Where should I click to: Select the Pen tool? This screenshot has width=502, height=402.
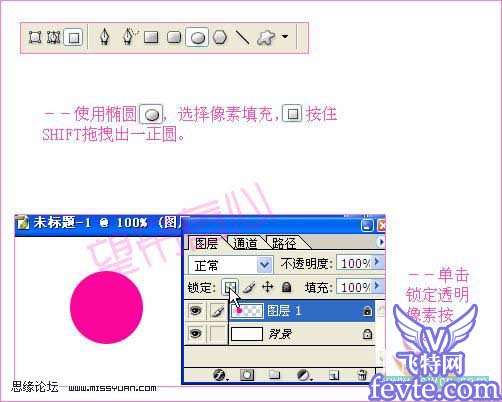(105, 37)
